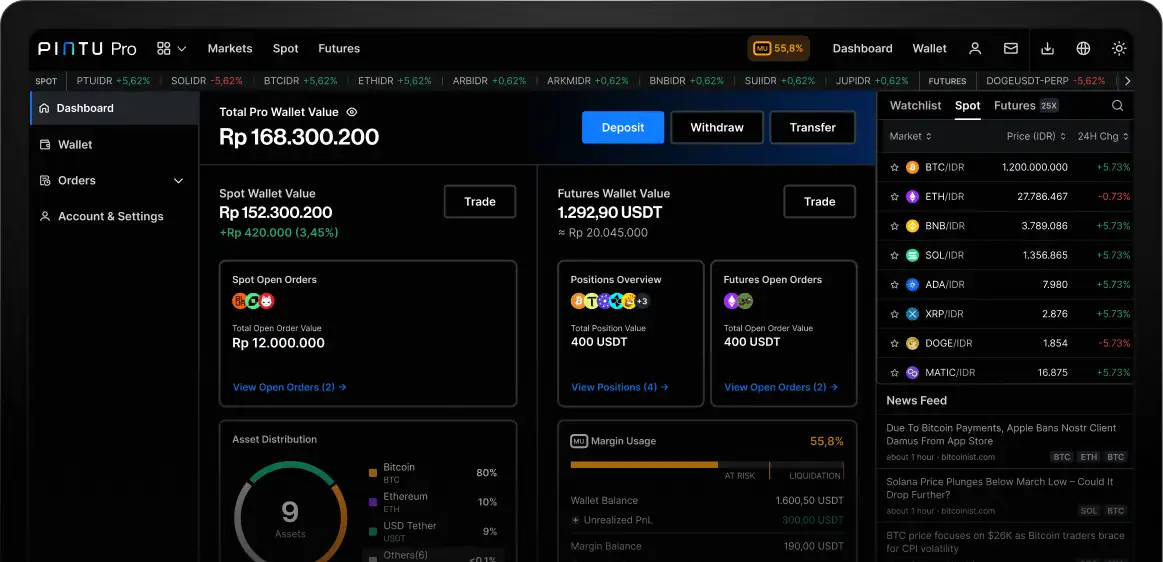Open View Positions (4) link
Screen dimensions: 1163x562
point(619,387)
